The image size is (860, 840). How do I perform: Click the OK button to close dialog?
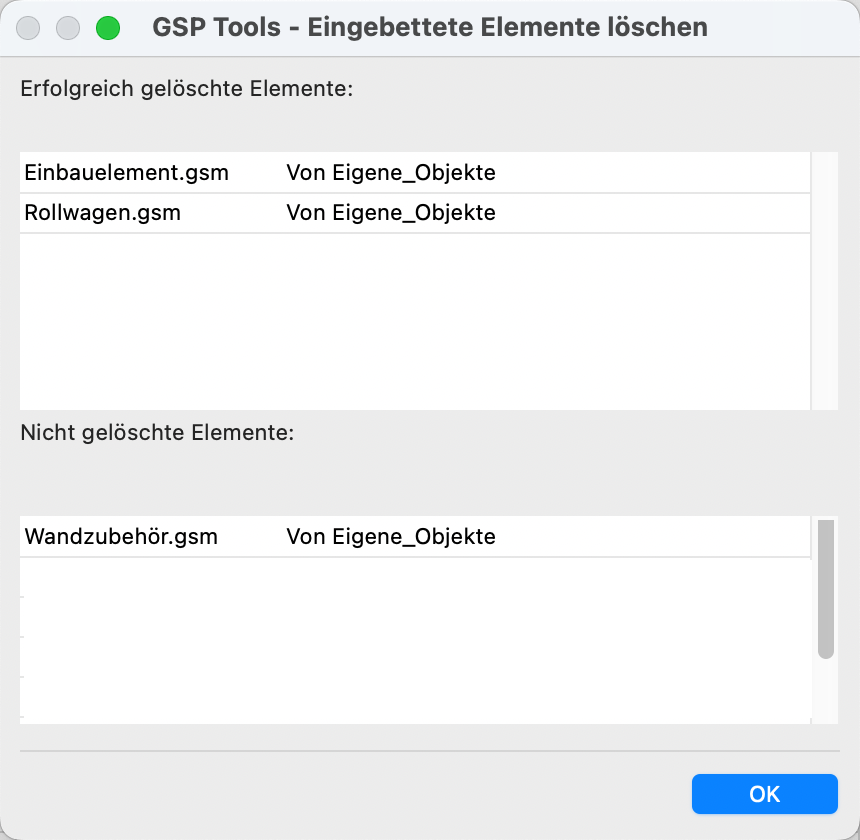(x=764, y=793)
